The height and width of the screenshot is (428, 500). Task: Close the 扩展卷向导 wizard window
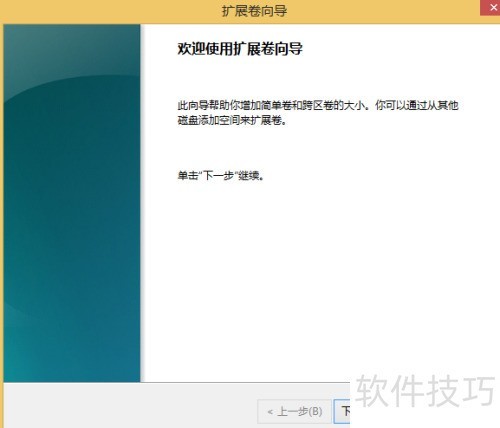pyautogui.click(x=490, y=7)
